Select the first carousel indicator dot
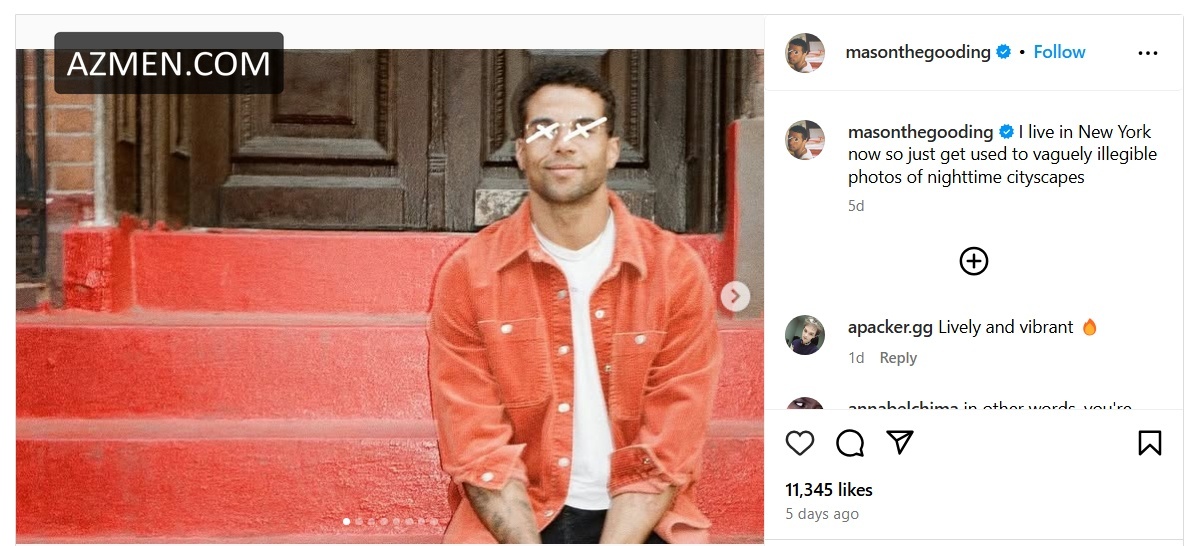Viewport: 1198px width, 546px height. point(347,521)
